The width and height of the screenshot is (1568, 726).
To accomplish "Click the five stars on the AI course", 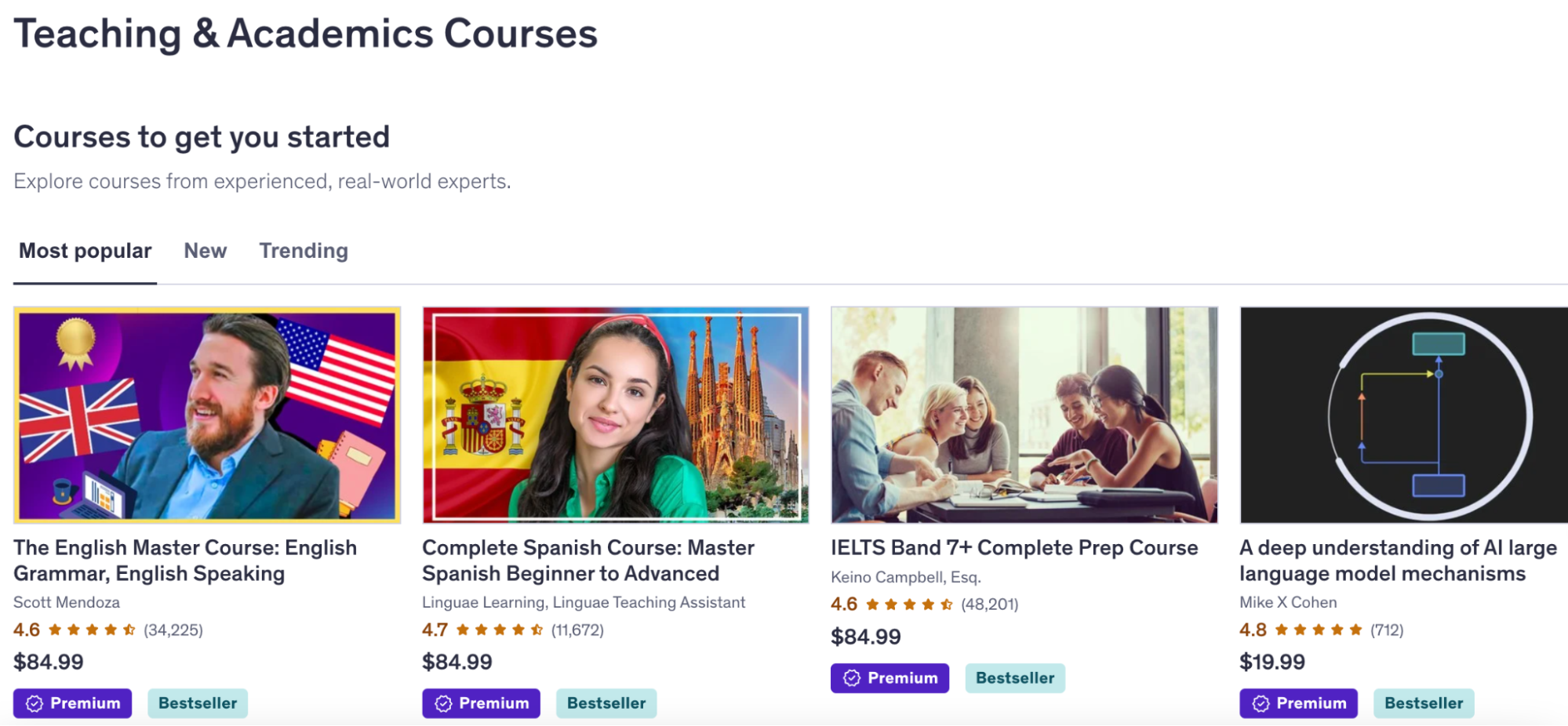I will pyautogui.click(x=1319, y=629).
